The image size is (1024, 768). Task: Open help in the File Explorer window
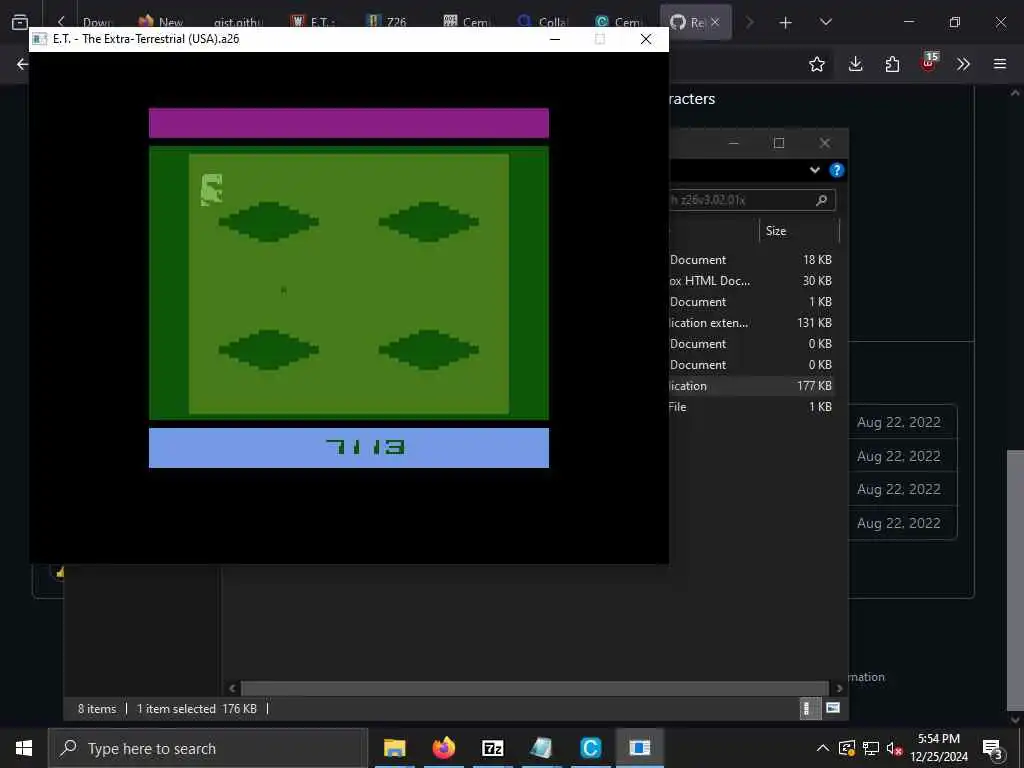837,170
